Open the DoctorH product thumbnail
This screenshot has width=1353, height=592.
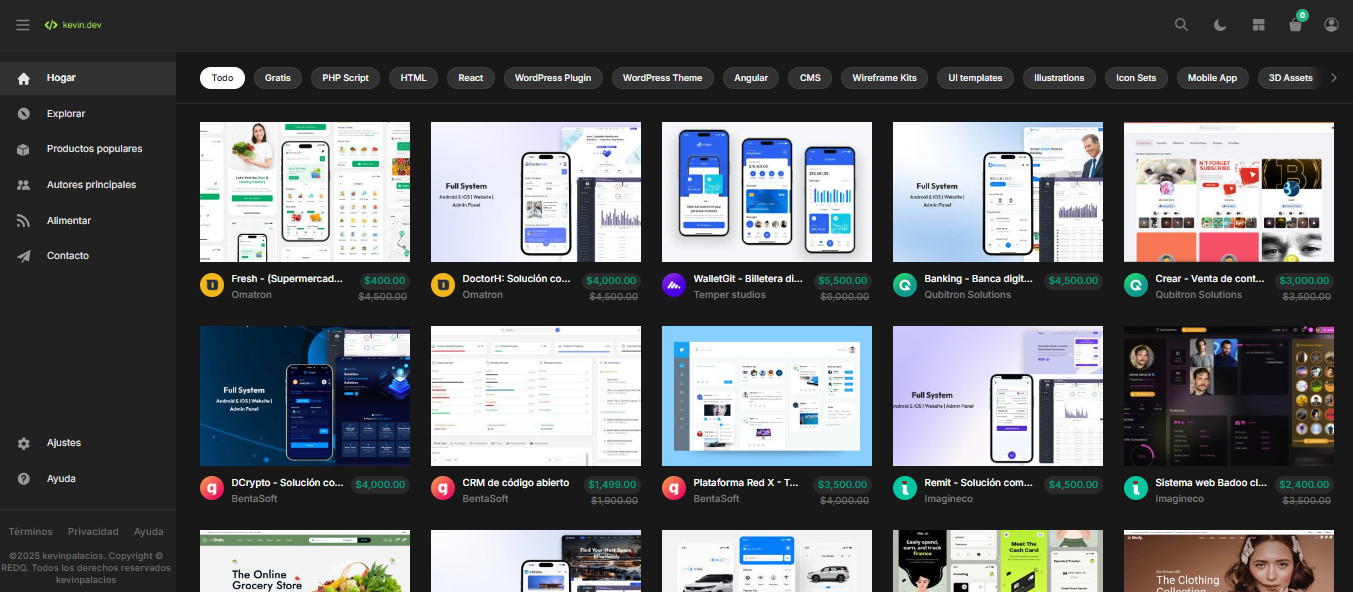536,192
